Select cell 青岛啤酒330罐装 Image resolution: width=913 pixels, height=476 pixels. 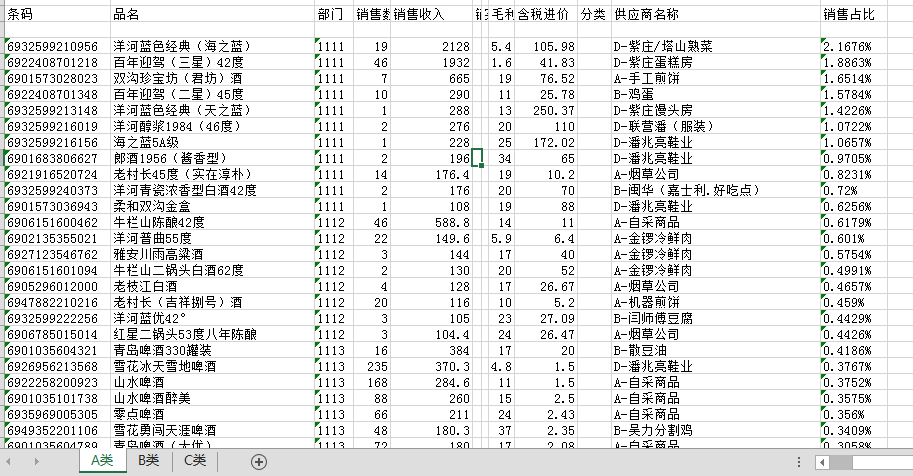click(213, 351)
